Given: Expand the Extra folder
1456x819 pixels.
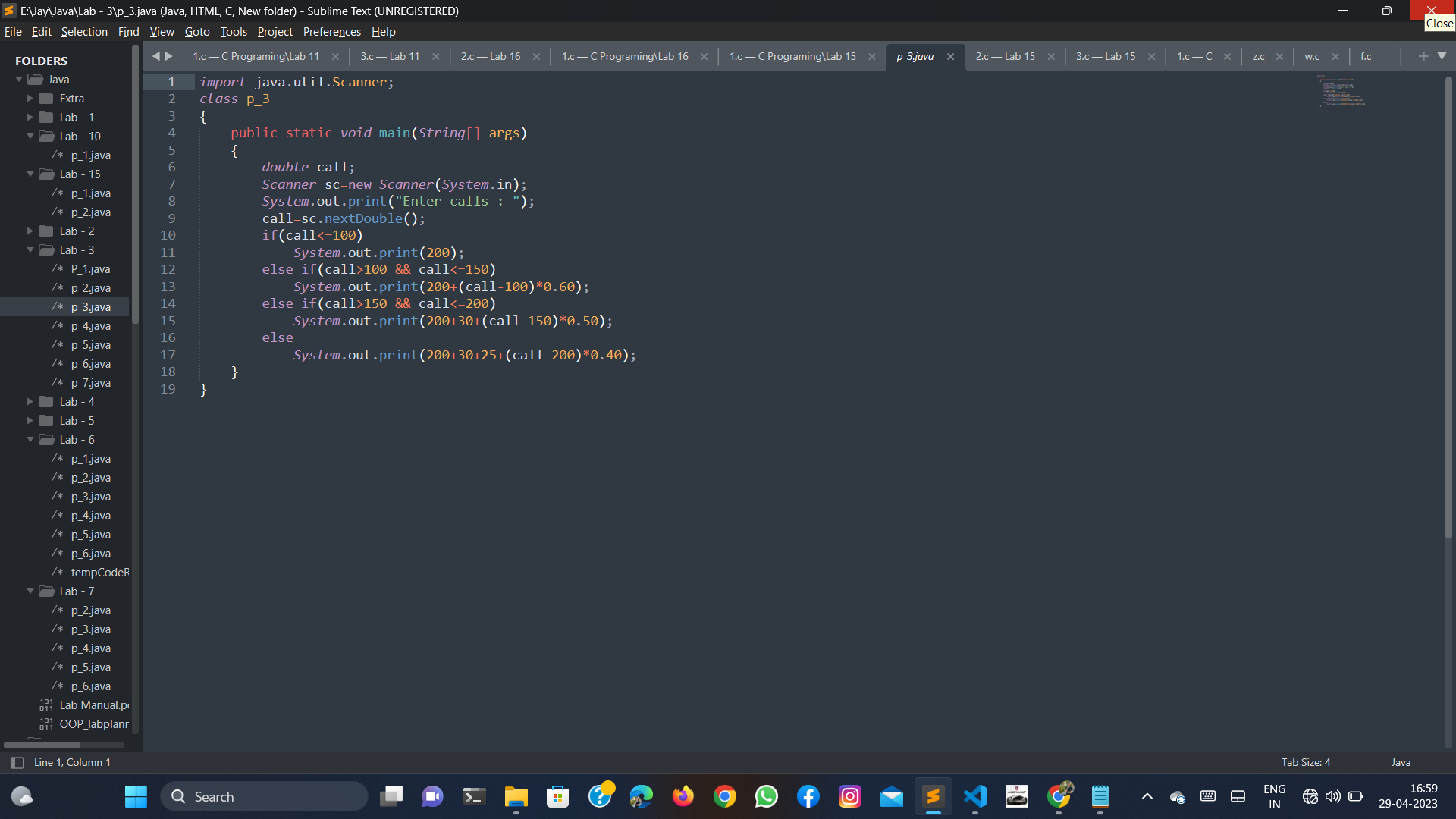Looking at the screenshot, I should coord(30,99).
